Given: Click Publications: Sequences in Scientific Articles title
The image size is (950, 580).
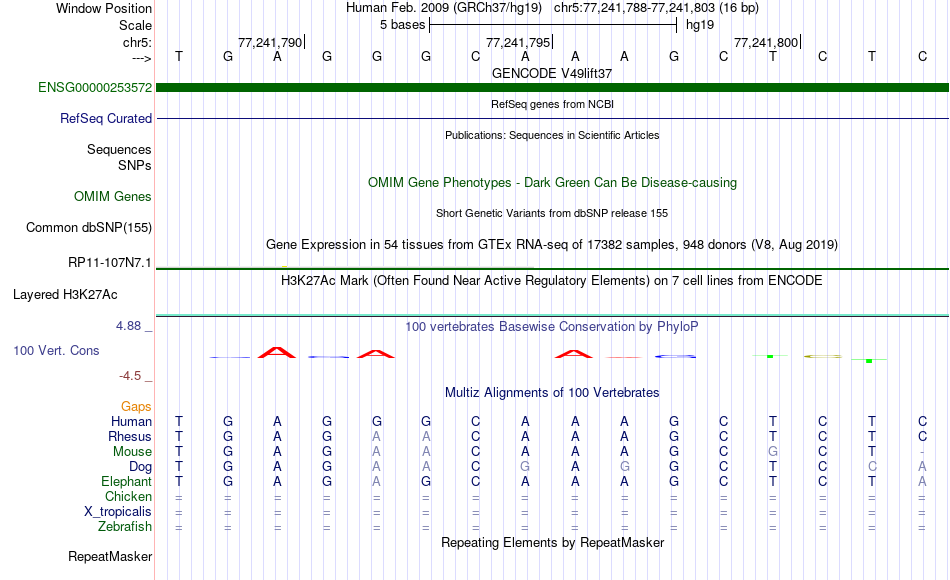Looking at the screenshot, I should click(552, 135).
